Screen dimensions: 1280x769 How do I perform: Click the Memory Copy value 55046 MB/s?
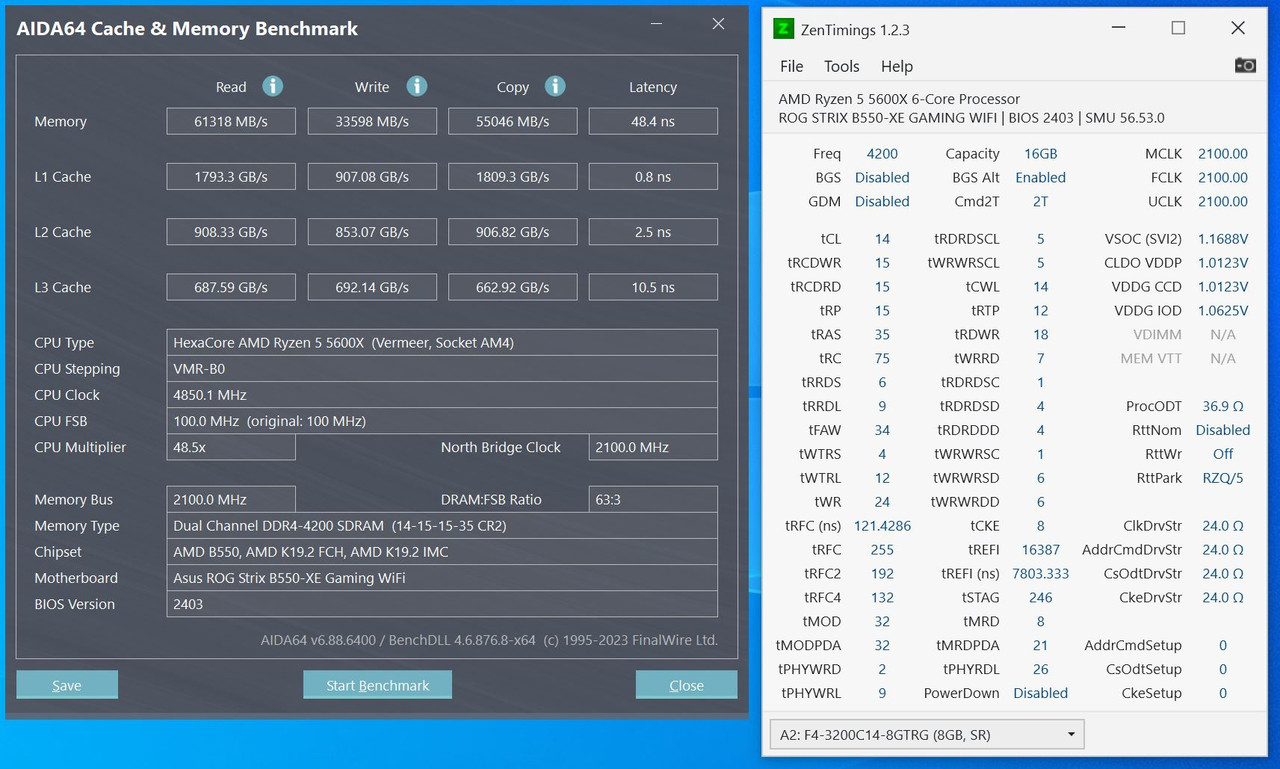click(513, 121)
